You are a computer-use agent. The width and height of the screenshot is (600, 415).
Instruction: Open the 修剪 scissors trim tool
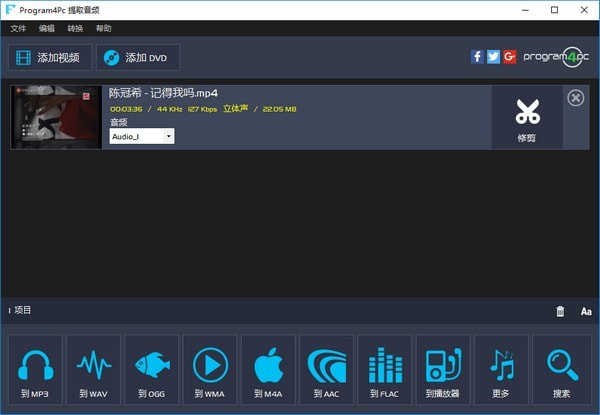coord(527,117)
